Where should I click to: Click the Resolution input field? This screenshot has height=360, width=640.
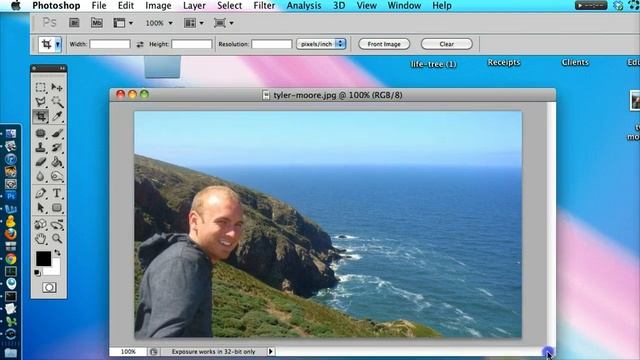click(271, 44)
